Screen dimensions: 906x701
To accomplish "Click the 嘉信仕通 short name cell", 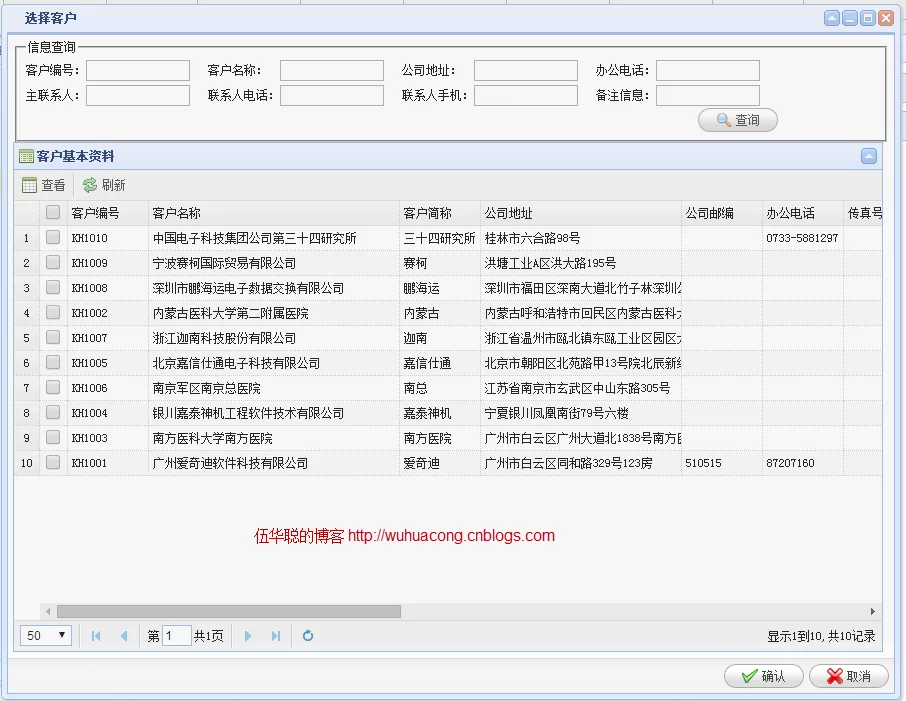I will click(440, 363).
